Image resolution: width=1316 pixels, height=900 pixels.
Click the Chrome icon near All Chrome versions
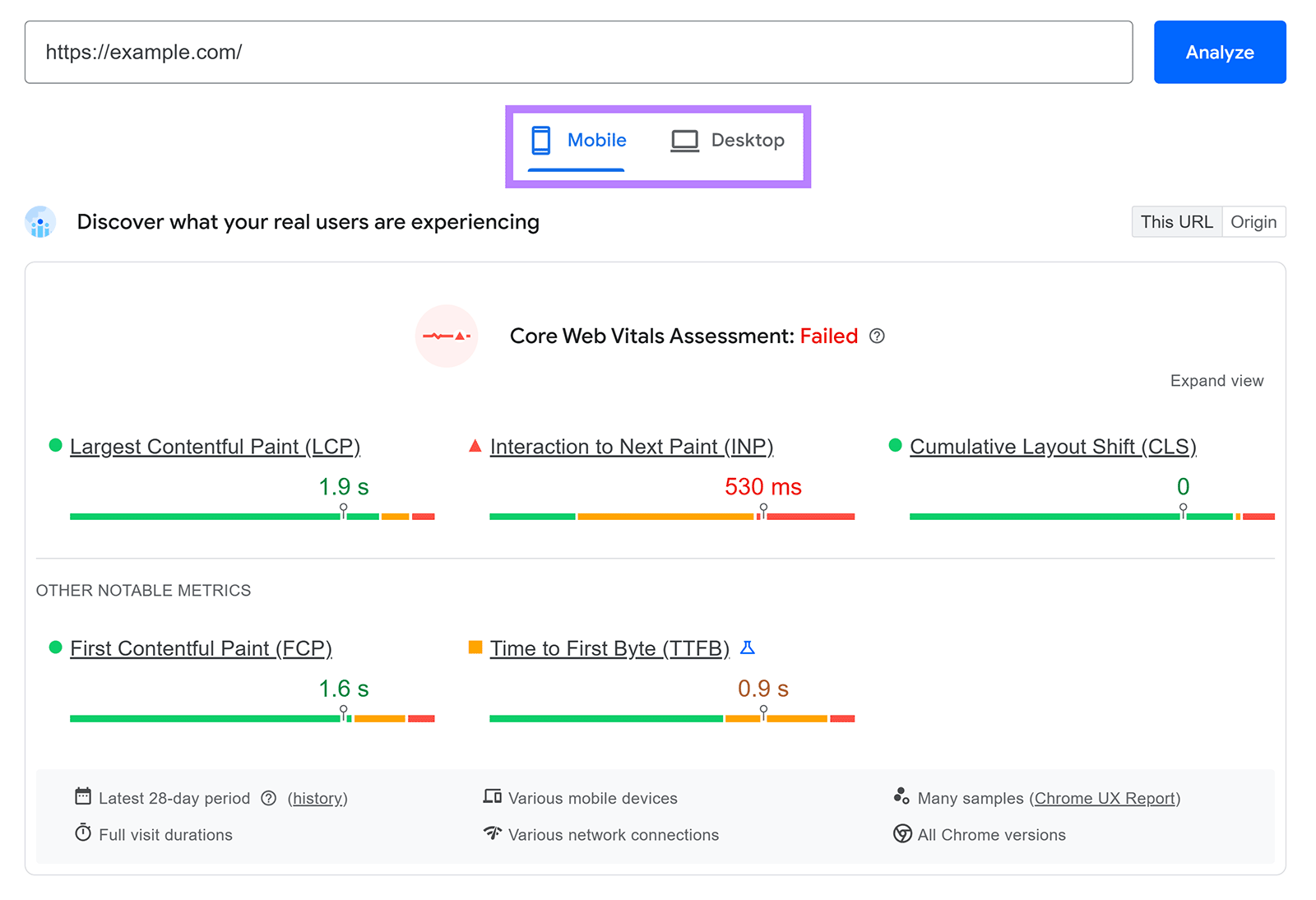(902, 834)
